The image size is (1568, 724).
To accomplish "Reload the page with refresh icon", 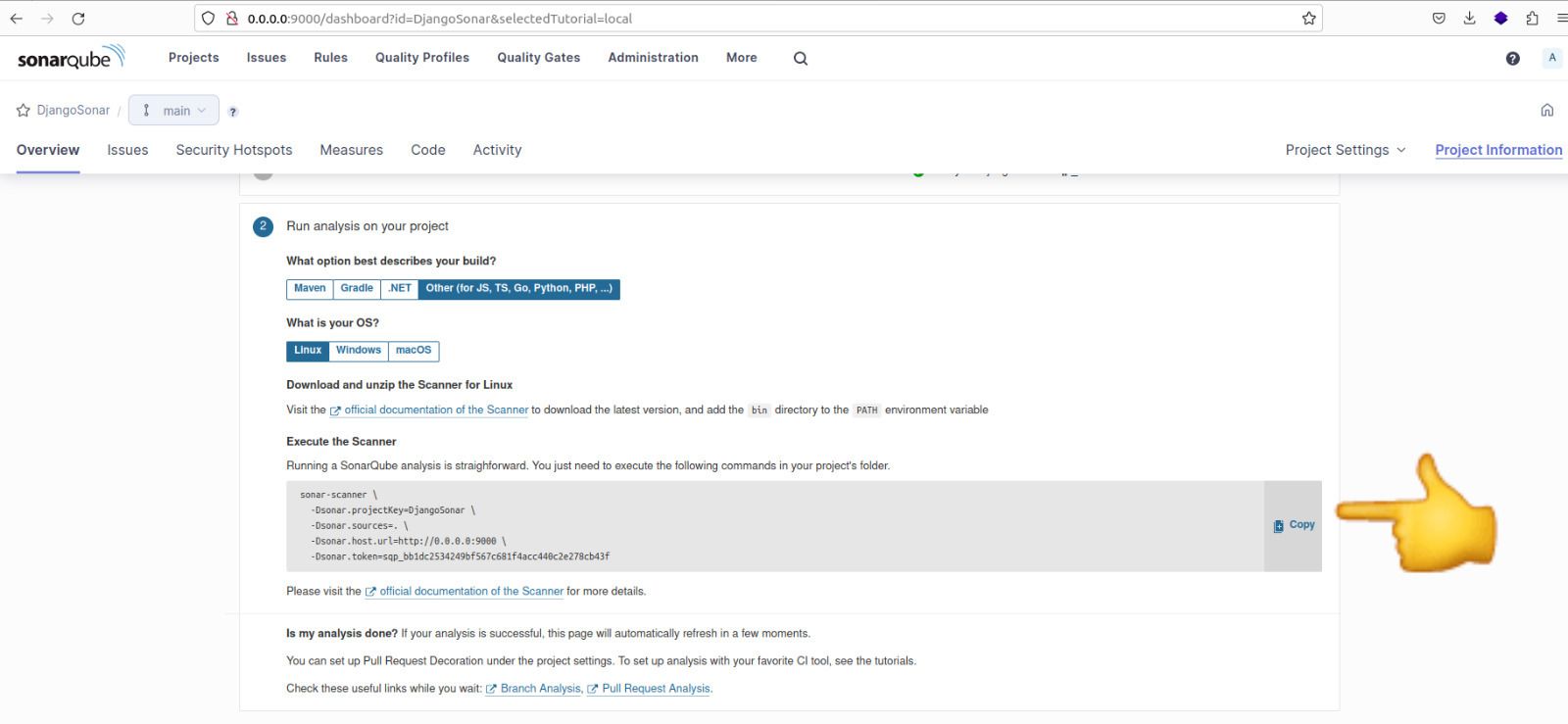I will 78,19.
